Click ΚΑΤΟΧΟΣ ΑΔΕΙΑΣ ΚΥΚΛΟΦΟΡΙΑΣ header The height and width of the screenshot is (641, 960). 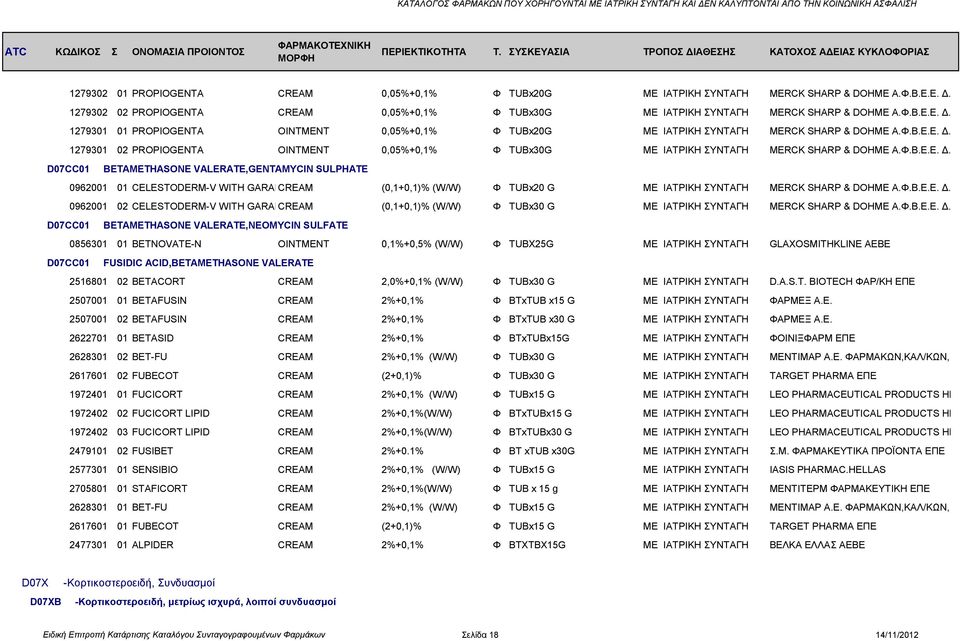[849, 51]
